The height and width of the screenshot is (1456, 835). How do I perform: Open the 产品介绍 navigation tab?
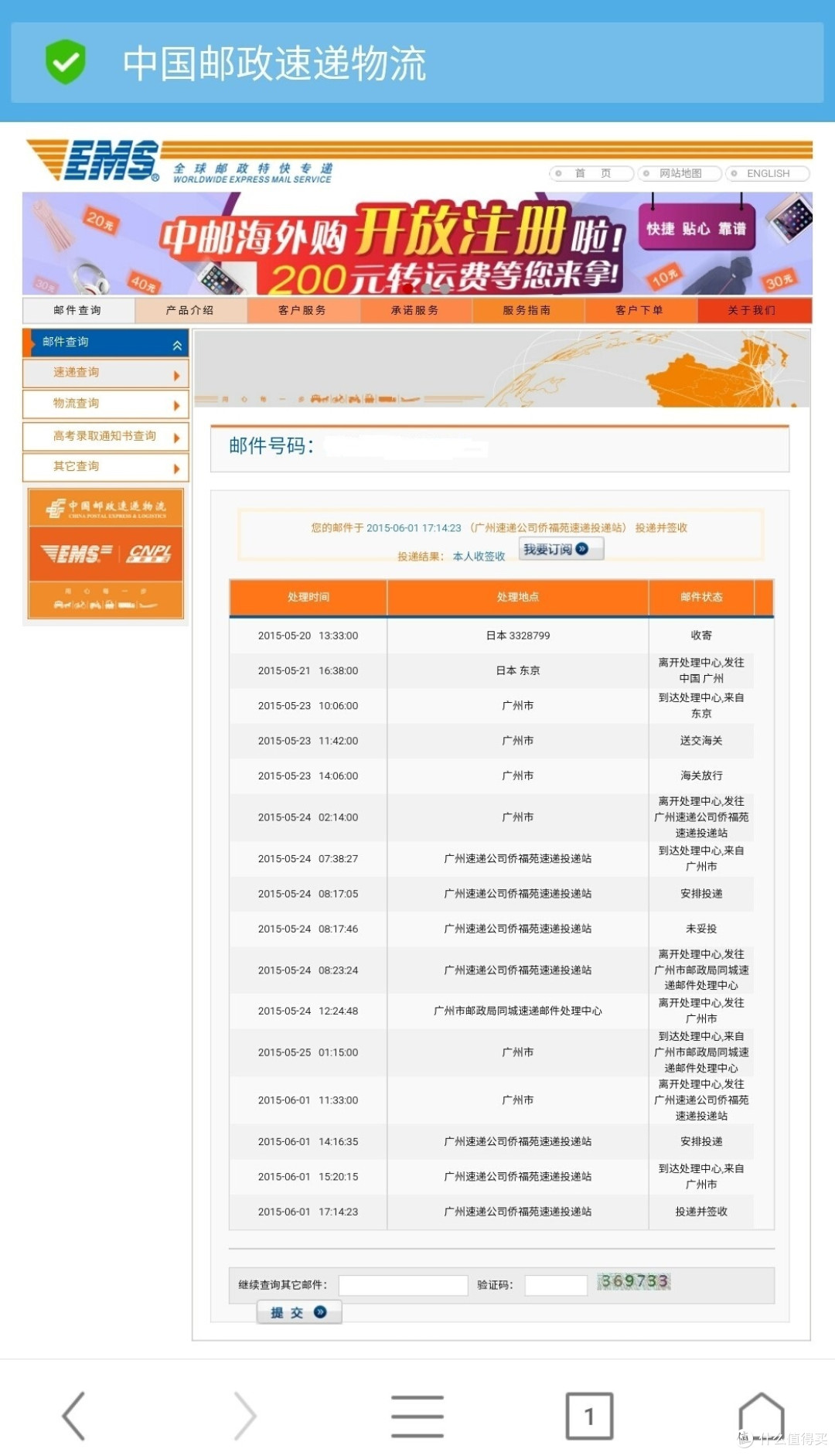tap(190, 310)
